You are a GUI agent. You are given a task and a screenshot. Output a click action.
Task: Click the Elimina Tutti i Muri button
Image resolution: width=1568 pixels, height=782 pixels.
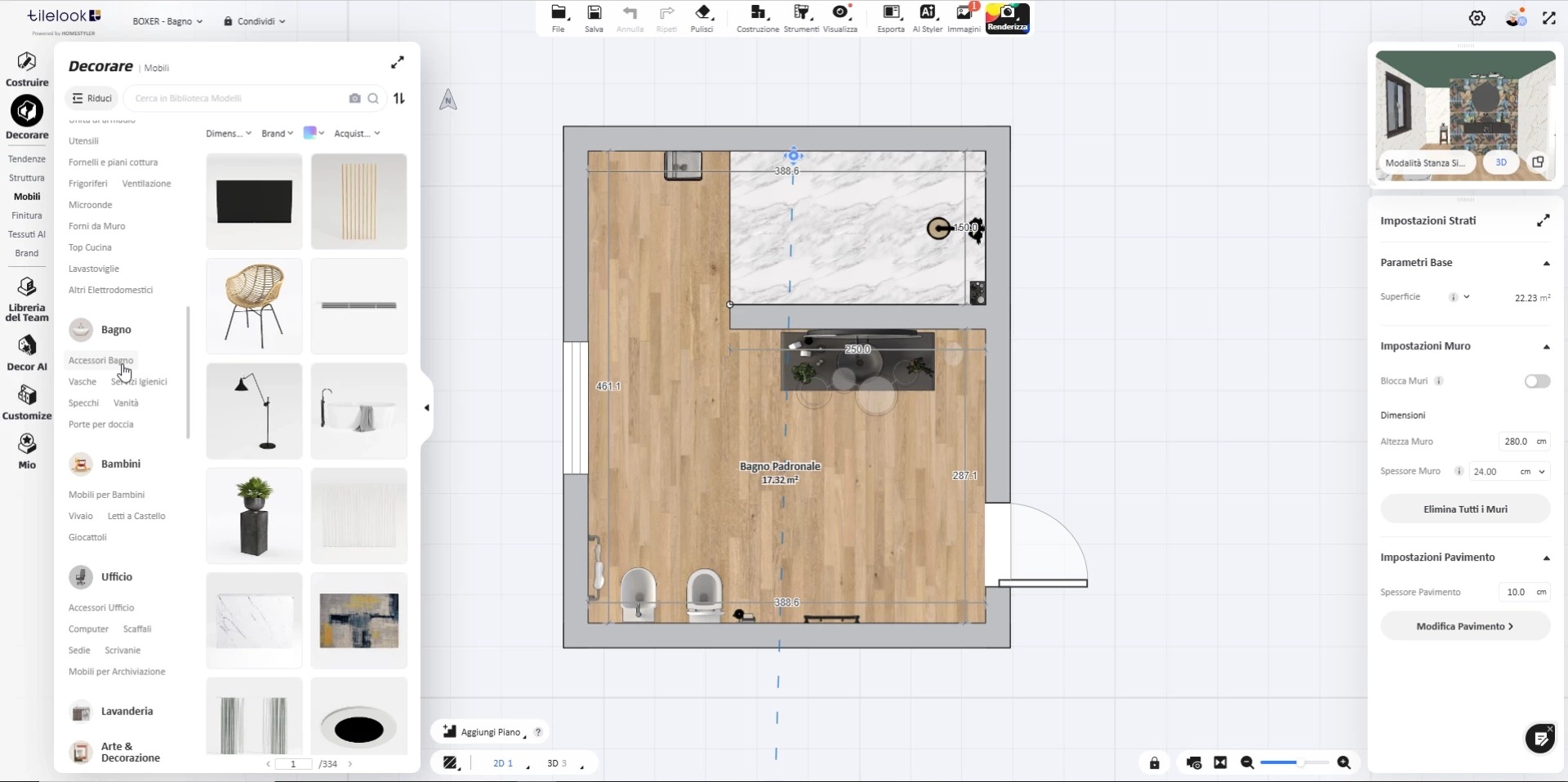point(1465,509)
